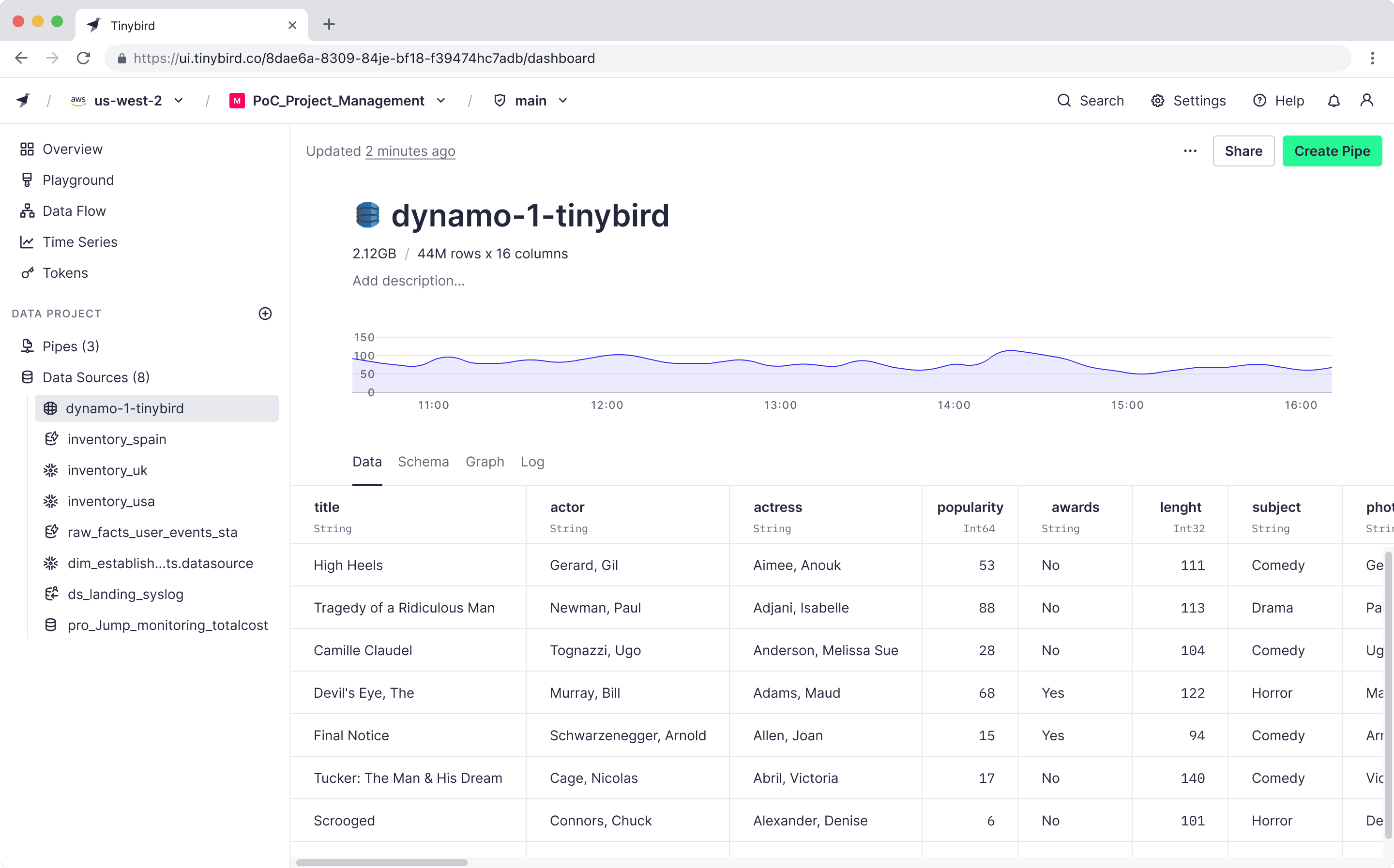Click the Tinybird bird logo in header
This screenshot has height=868, width=1394.
point(23,101)
